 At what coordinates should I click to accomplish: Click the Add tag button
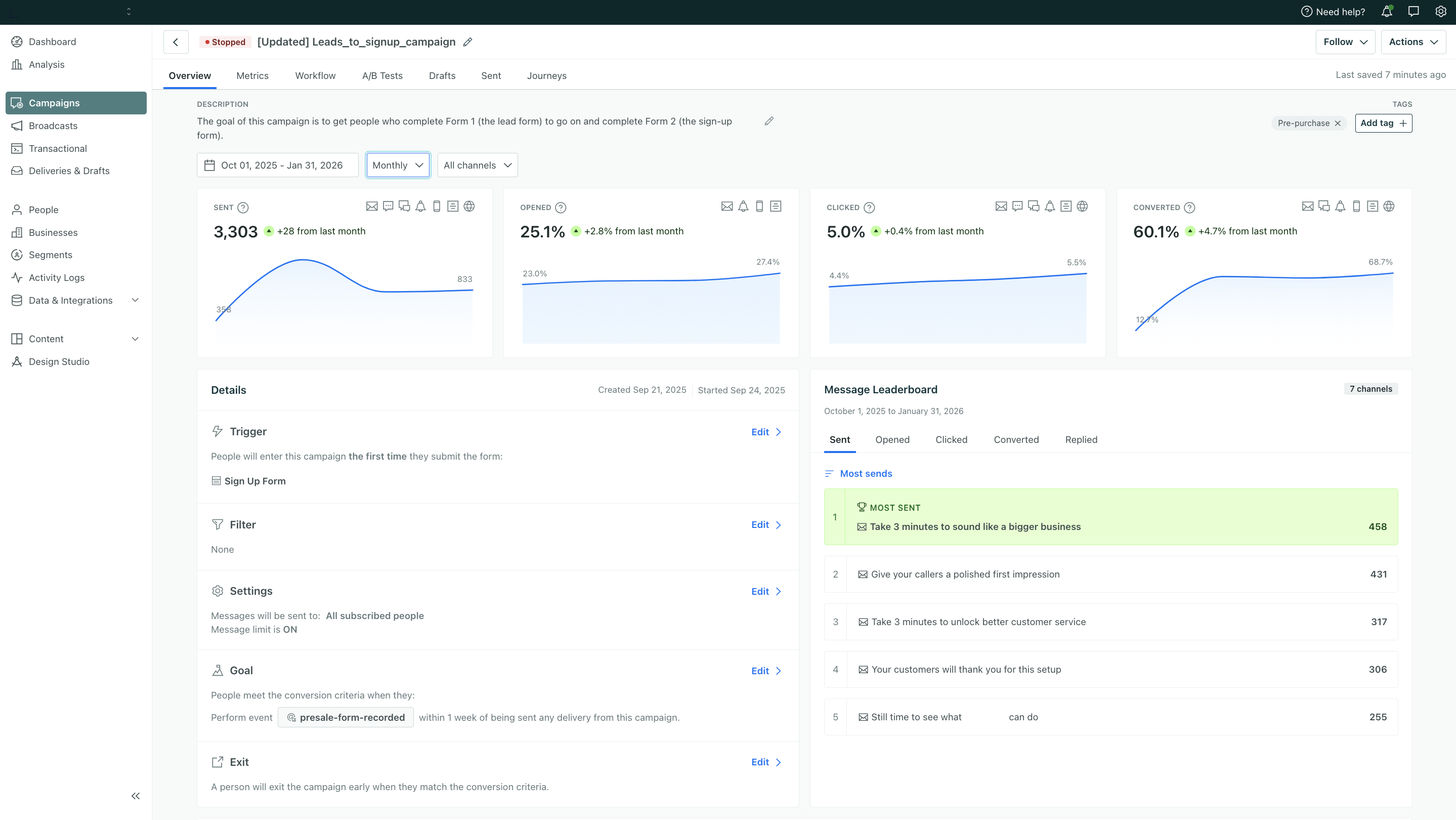(x=1383, y=122)
